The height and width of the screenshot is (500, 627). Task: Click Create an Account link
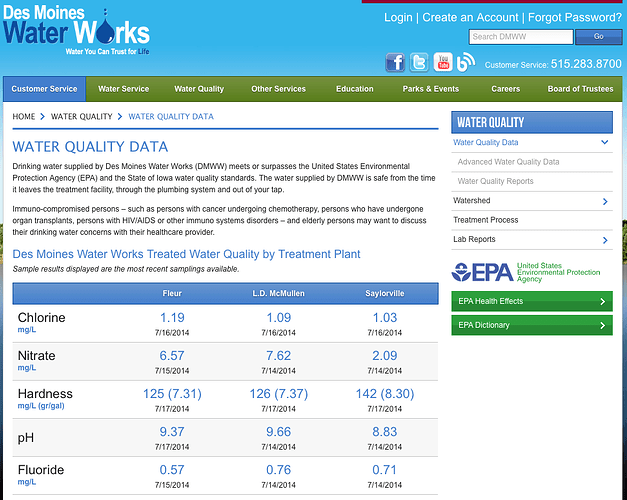(470, 18)
